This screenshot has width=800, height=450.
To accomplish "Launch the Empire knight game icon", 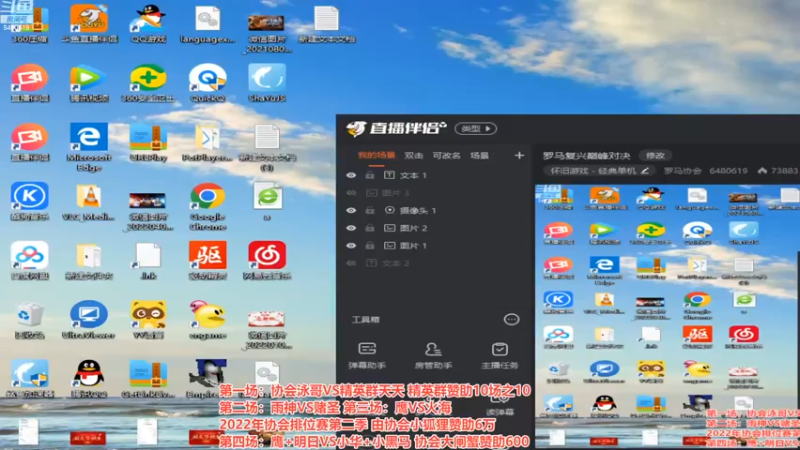I will coord(207,379).
